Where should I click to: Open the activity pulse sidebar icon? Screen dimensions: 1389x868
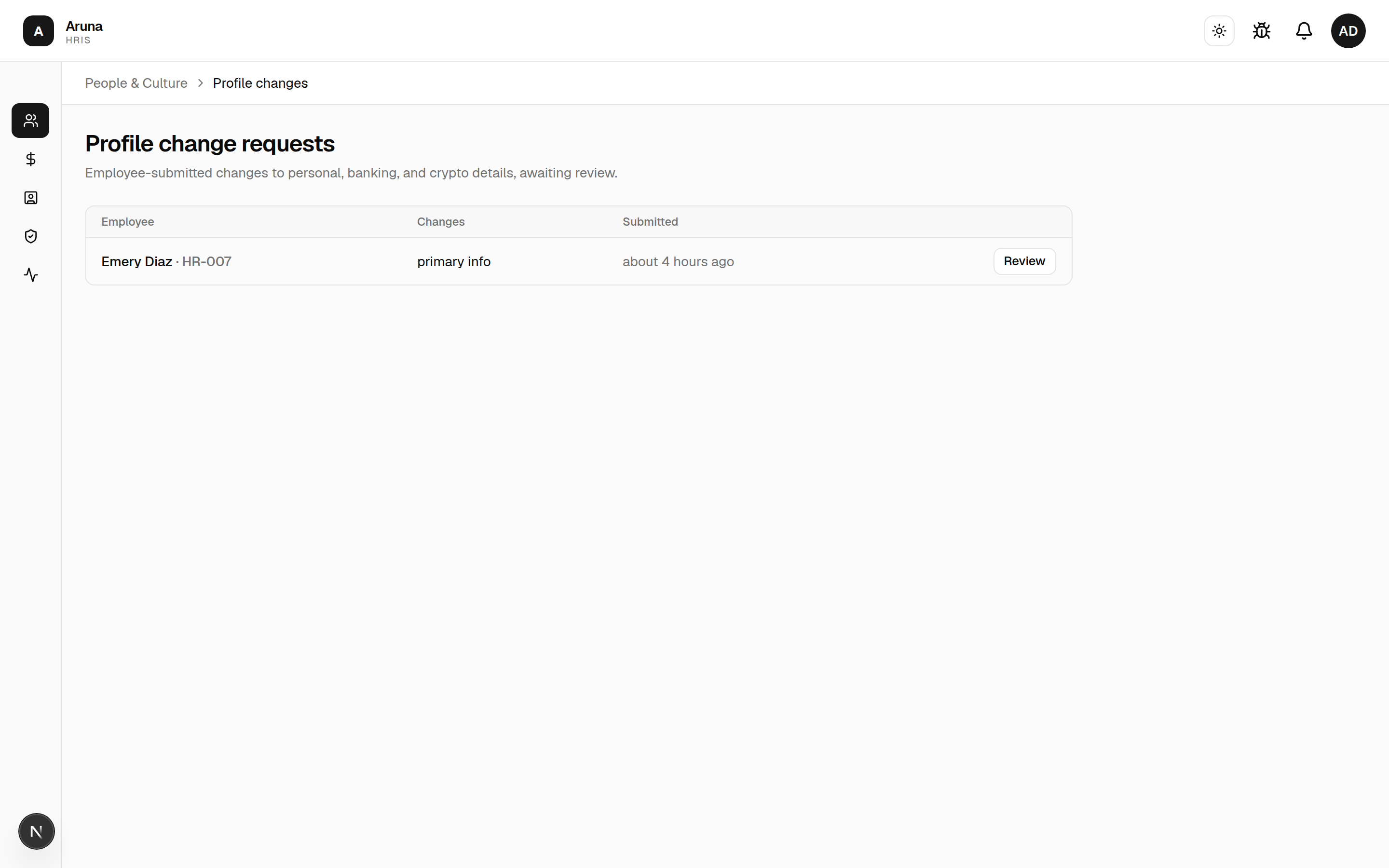point(30,275)
